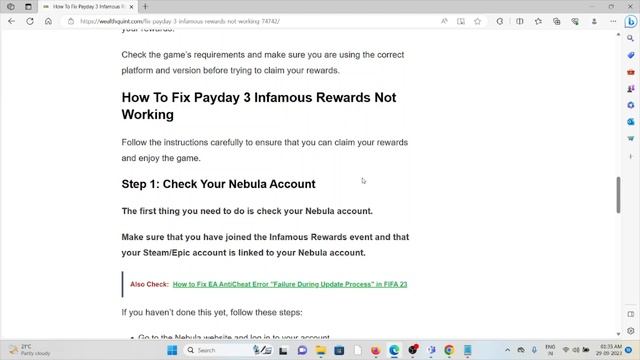Open Browser essentials heart icon
This screenshot has width=640, height=360.
pyautogui.click(x=575, y=21)
